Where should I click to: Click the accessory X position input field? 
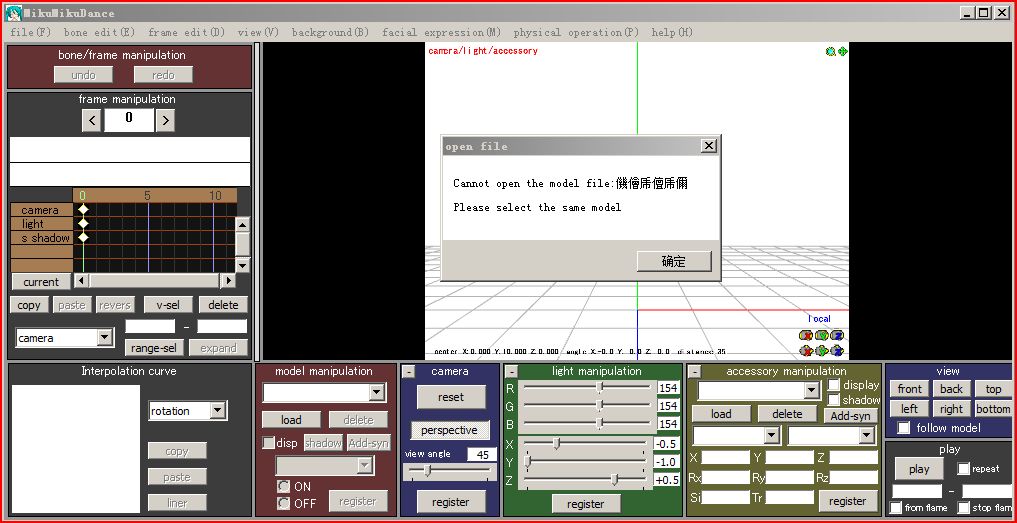[726, 457]
